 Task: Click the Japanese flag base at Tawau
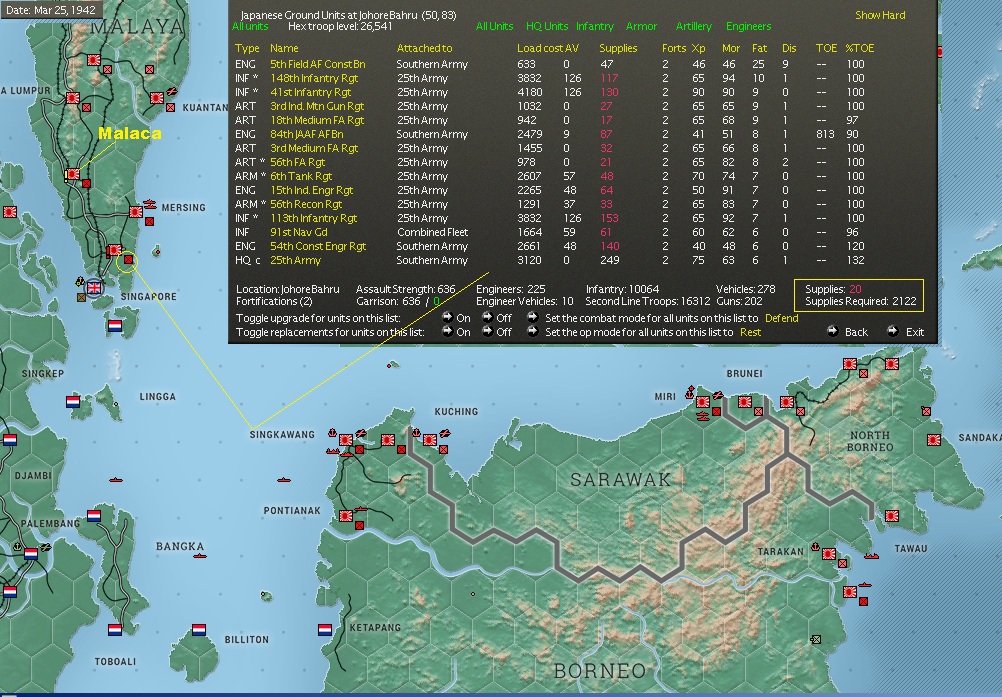click(x=891, y=516)
